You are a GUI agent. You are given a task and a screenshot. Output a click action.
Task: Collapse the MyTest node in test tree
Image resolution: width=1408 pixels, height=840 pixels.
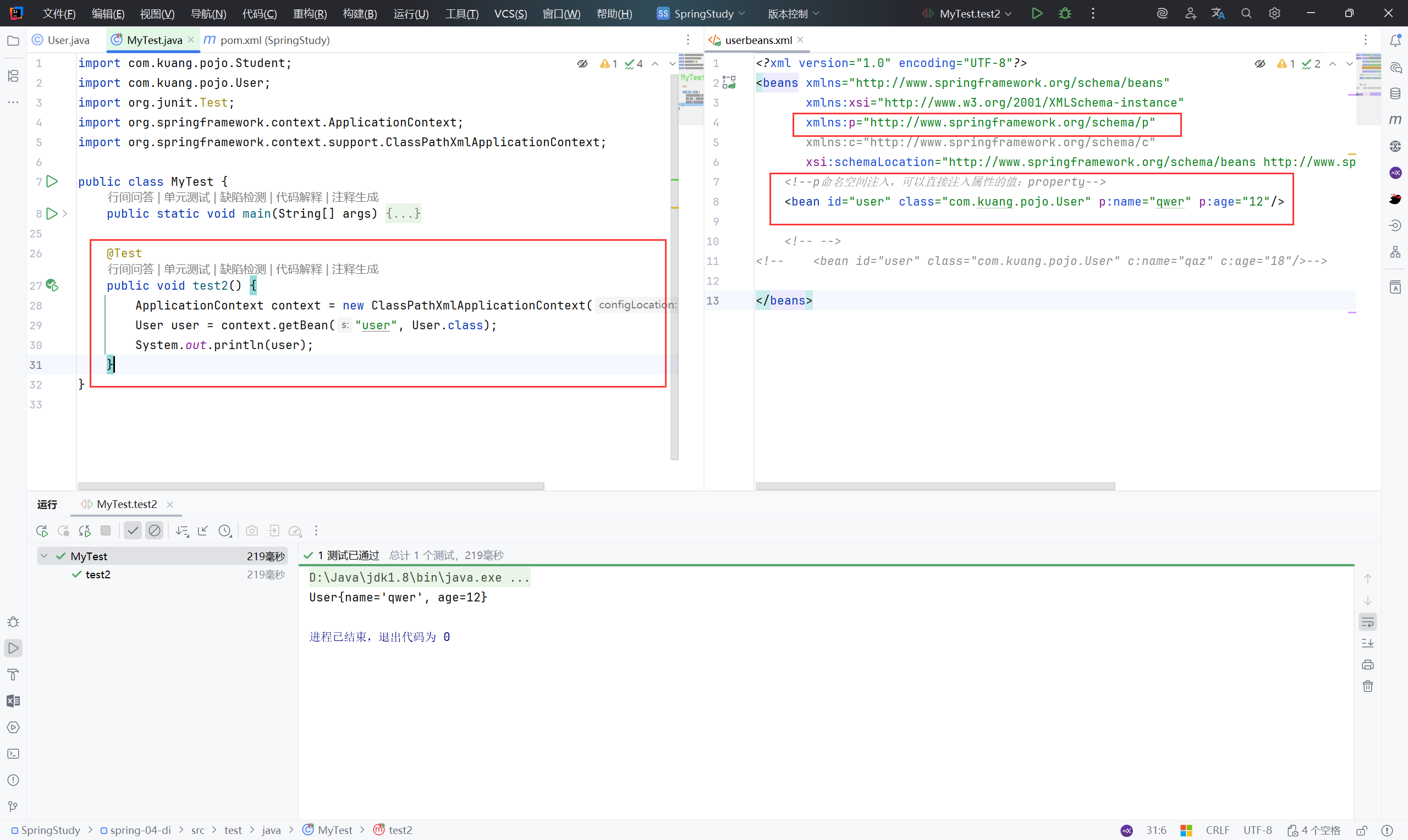(x=44, y=556)
